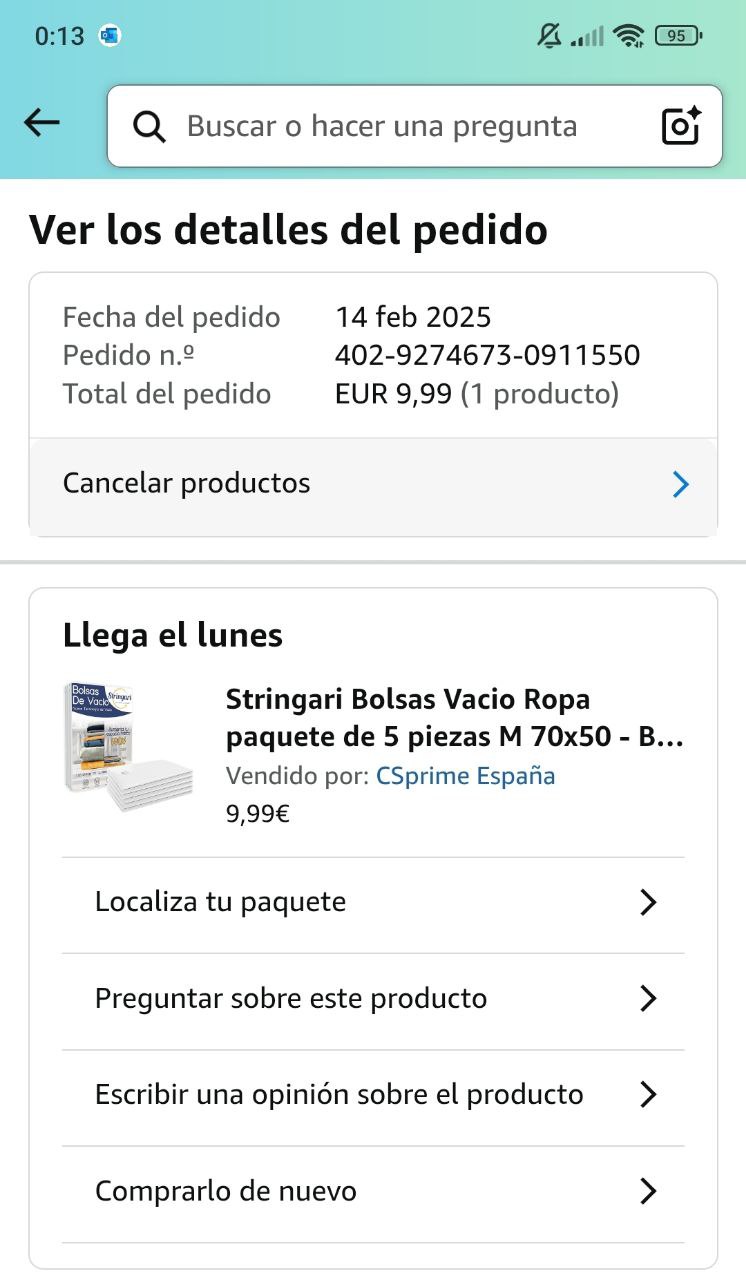Tap the Cancelar productos button

[187, 484]
